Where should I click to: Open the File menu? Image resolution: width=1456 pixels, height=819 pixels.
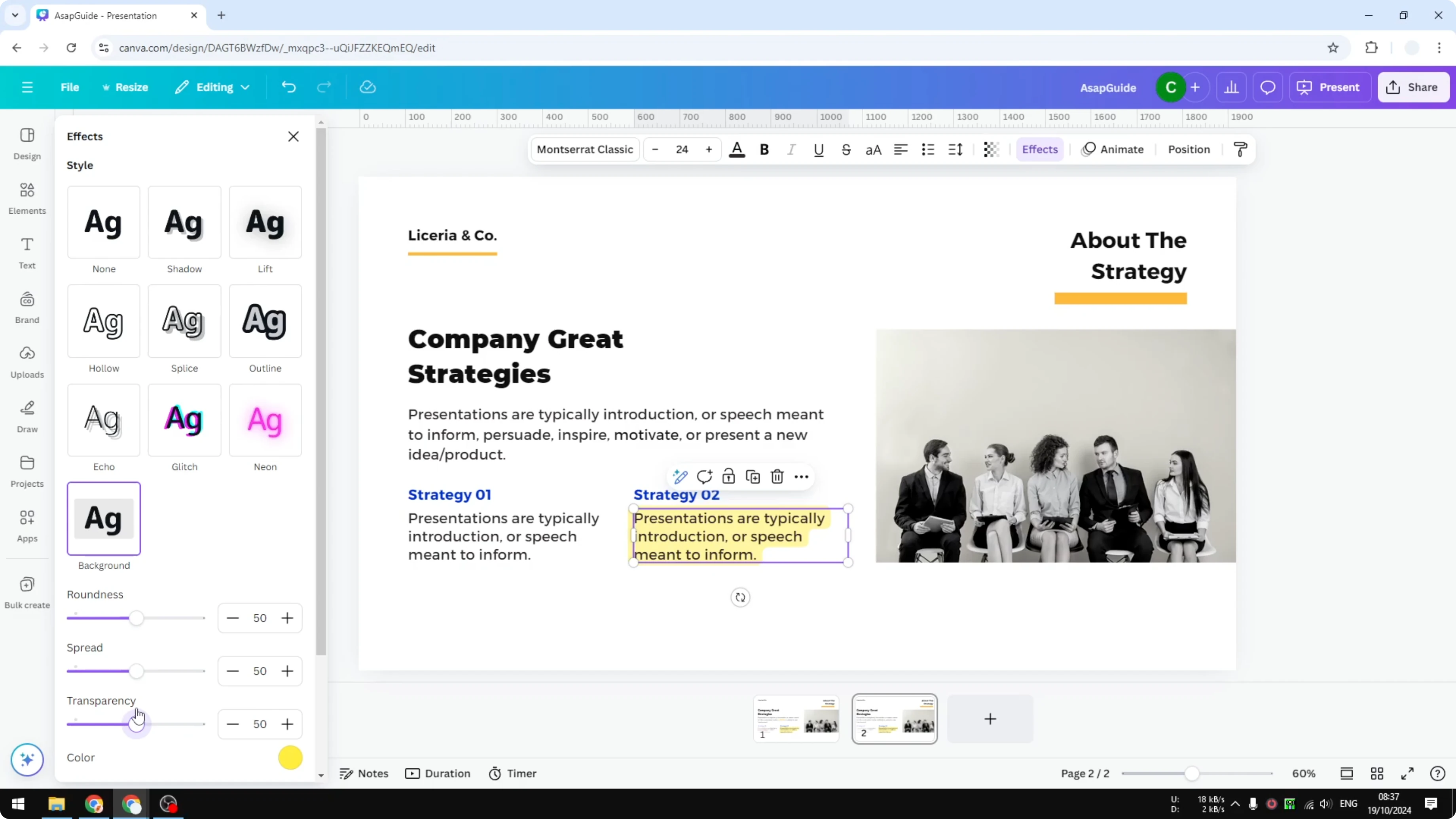click(x=70, y=87)
